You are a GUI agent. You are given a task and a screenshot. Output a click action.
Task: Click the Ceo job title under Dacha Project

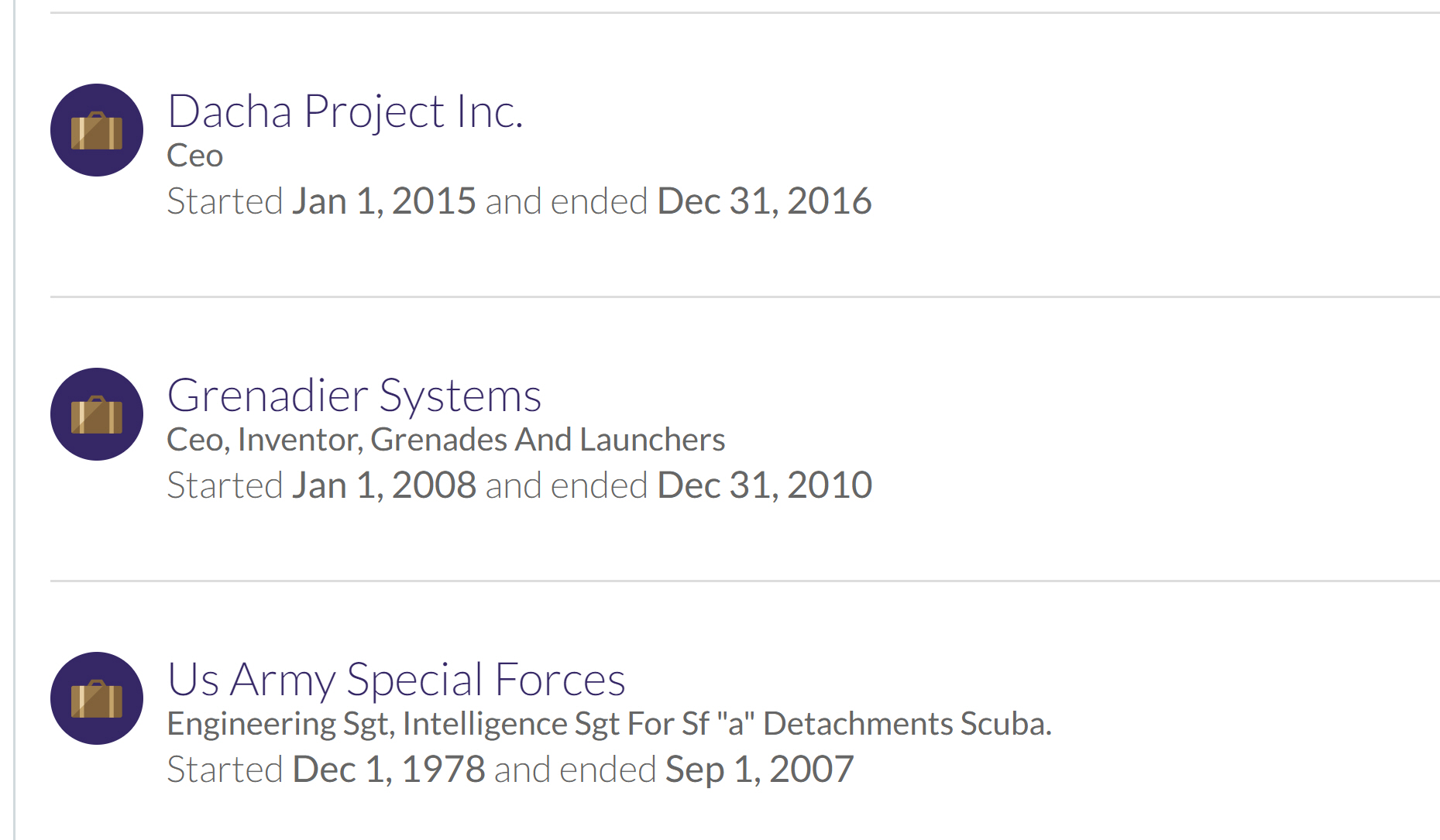195,156
